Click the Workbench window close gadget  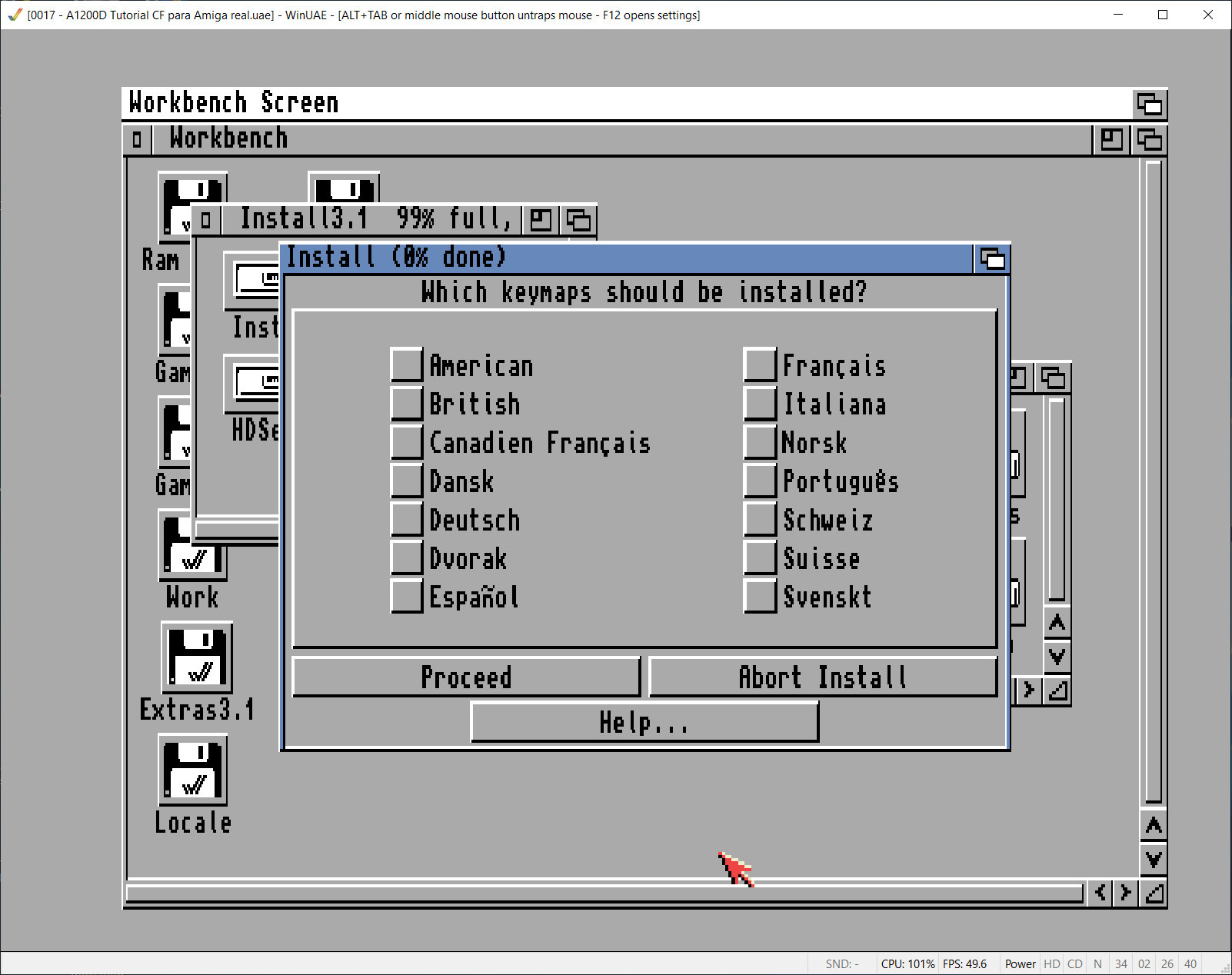coord(137,139)
